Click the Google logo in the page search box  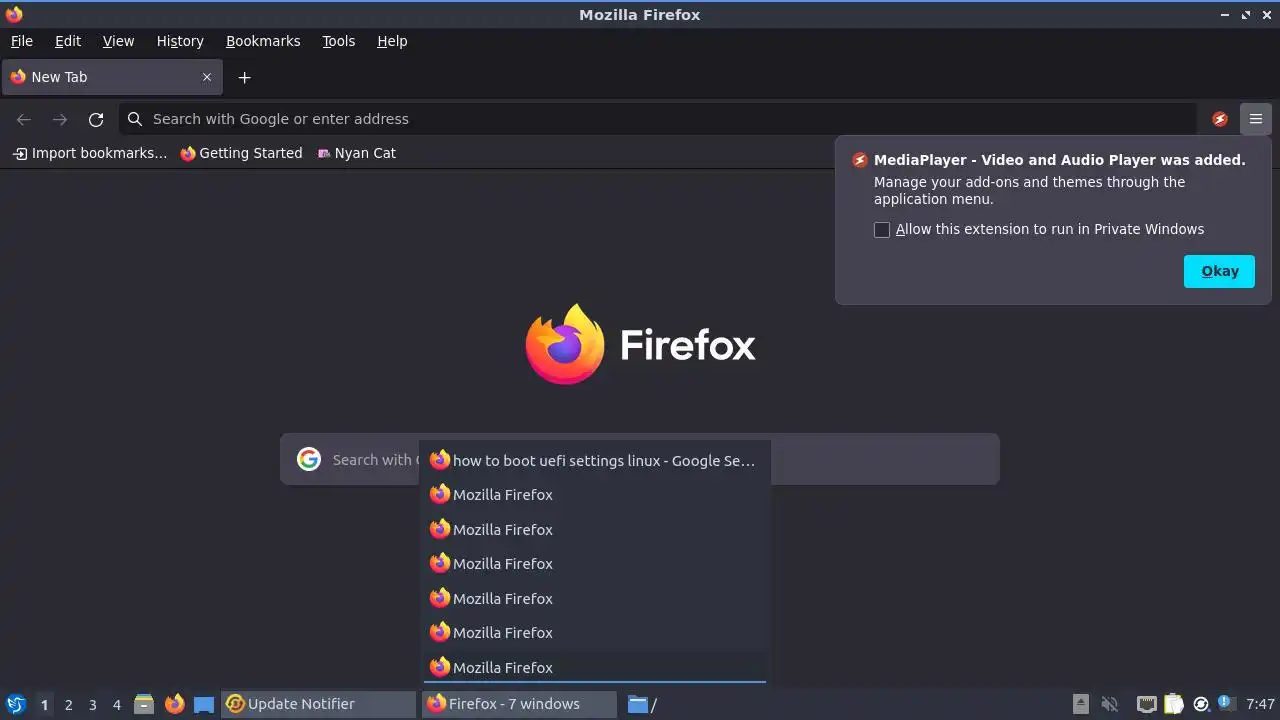309,459
